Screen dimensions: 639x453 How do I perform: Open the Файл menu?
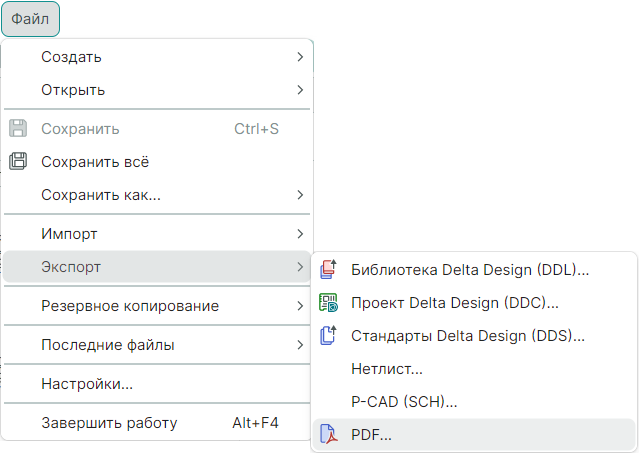point(30,19)
